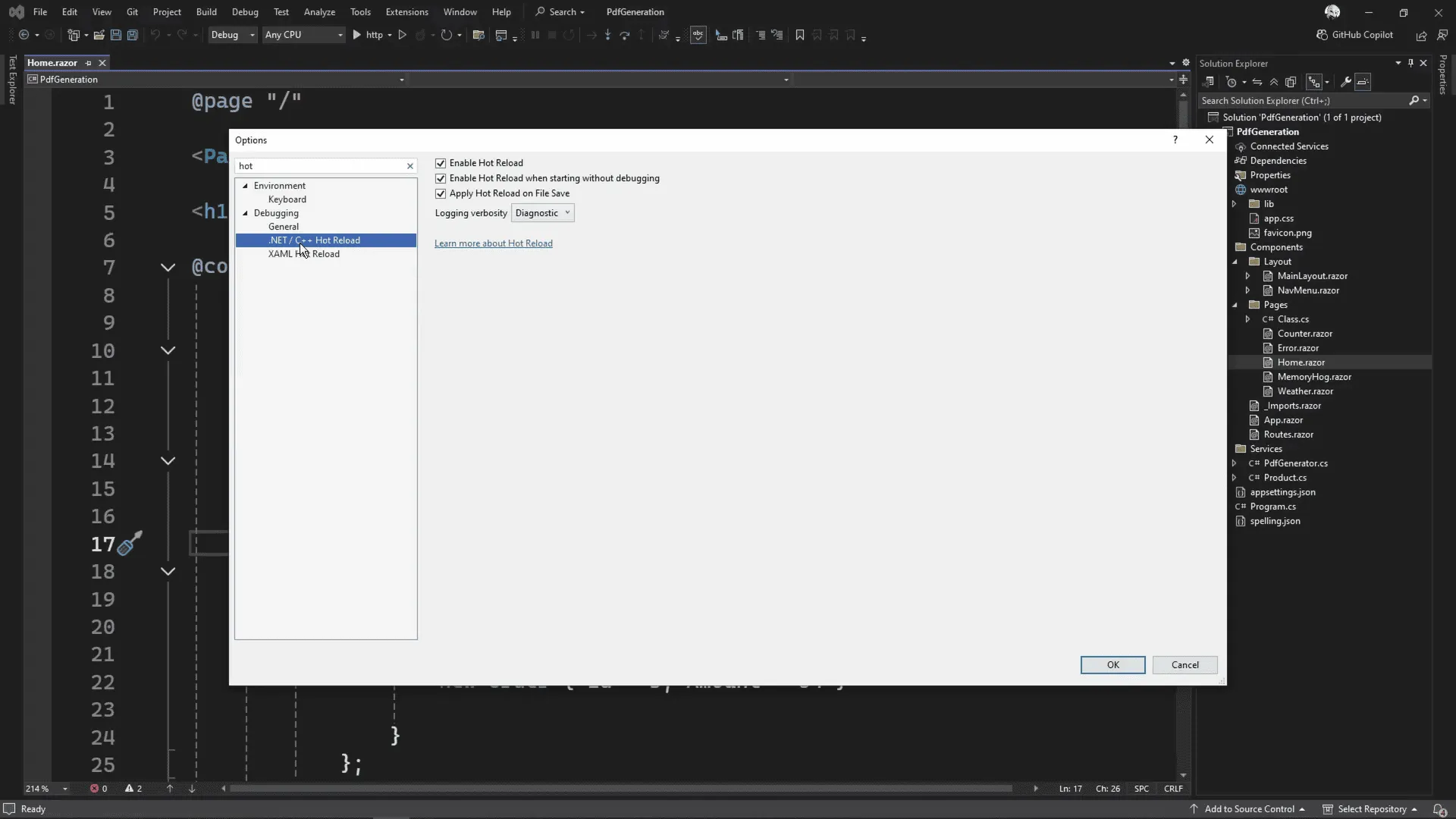The width and height of the screenshot is (1456, 819).
Task: Collapse the Debugging node in Options tree
Action: [x=245, y=213]
